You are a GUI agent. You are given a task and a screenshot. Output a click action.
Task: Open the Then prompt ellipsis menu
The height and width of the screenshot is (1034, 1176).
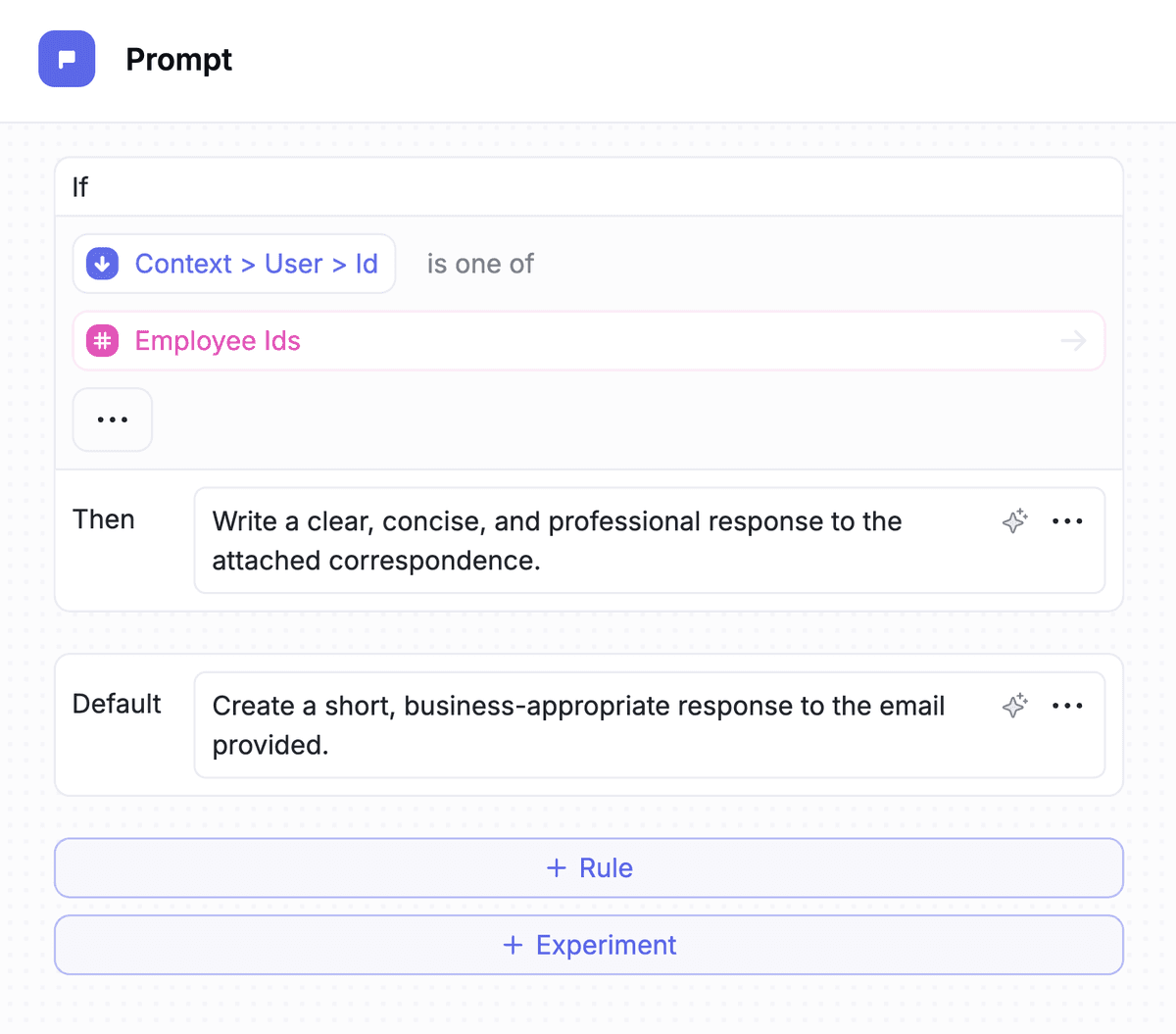[x=1067, y=520]
